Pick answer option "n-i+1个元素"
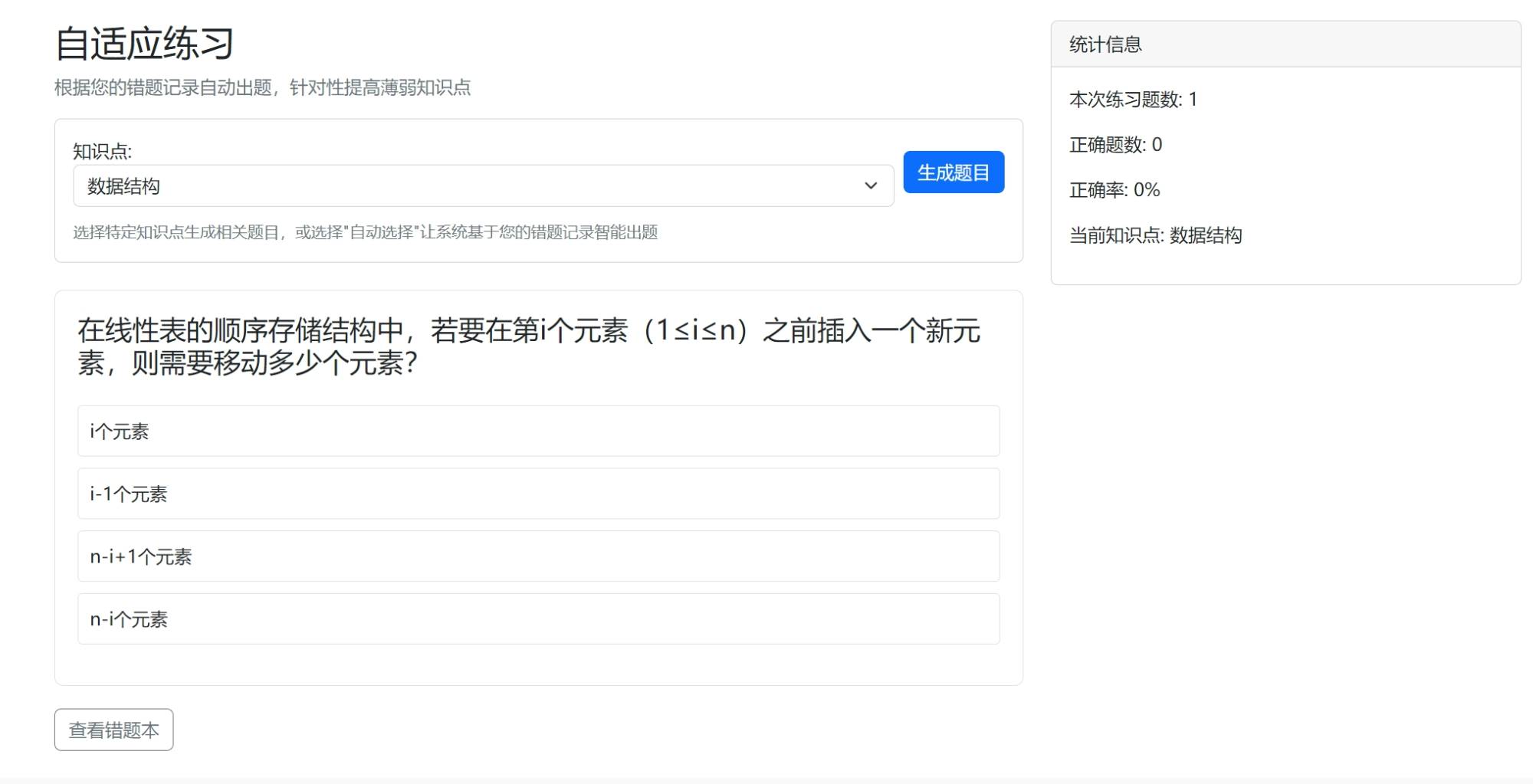 [x=538, y=556]
